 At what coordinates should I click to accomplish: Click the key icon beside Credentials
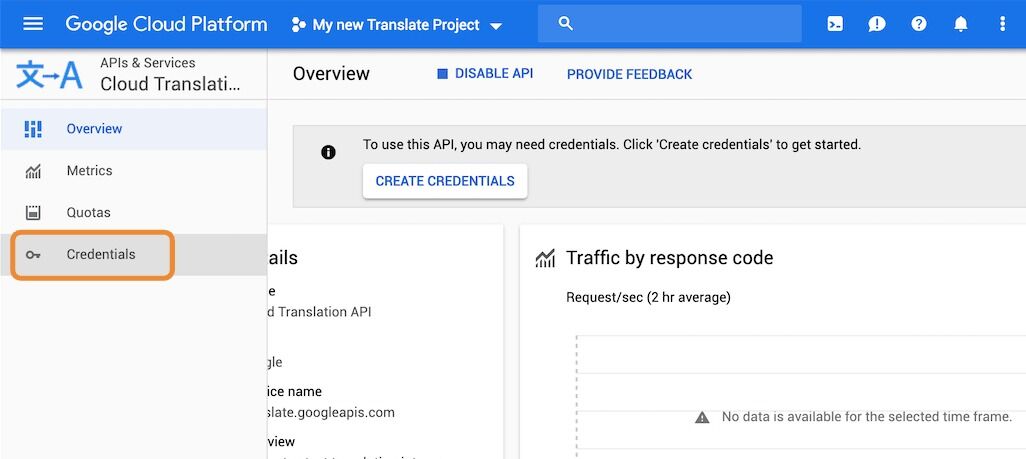pos(33,255)
